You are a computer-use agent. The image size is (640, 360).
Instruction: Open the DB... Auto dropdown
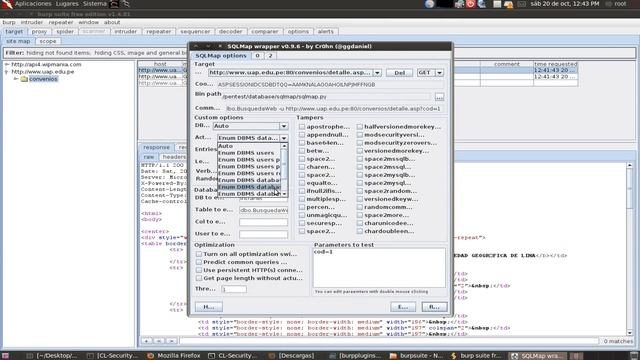[284, 126]
